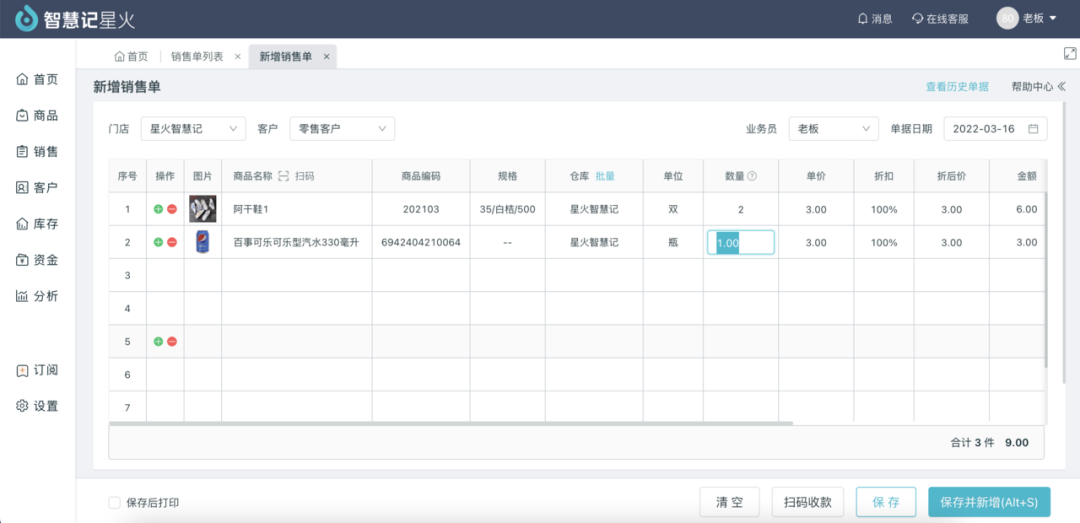1080x523 pixels.
Task: Close the 新增销售单 tab
Action: tap(326, 57)
